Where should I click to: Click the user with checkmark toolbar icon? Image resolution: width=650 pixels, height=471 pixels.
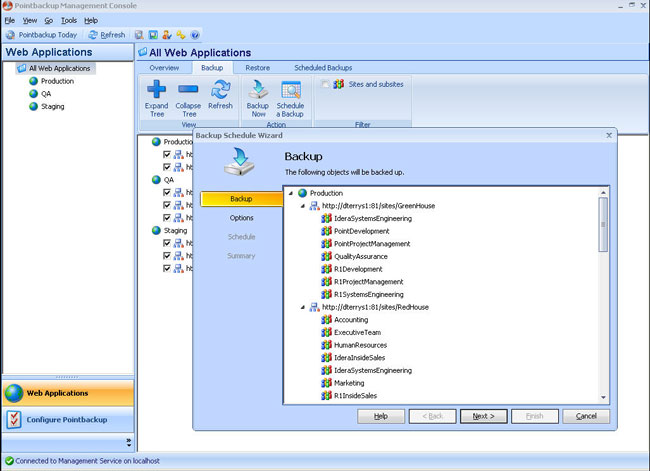tap(167, 35)
